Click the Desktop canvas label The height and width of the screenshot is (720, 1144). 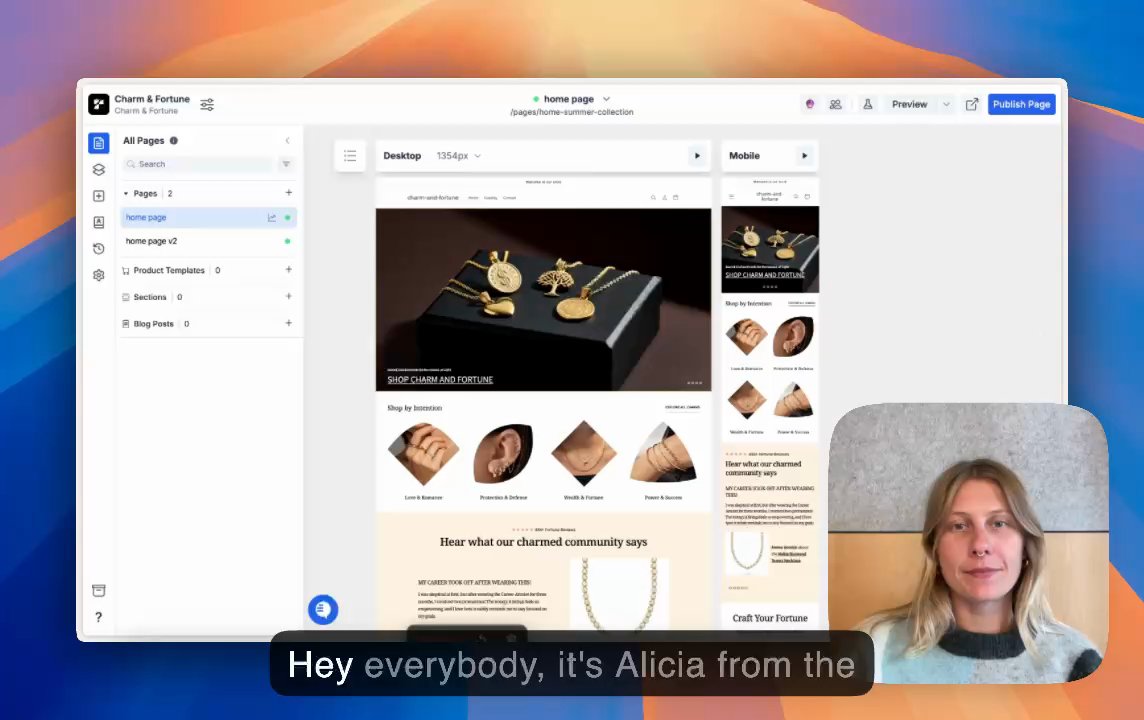tap(402, 155)
